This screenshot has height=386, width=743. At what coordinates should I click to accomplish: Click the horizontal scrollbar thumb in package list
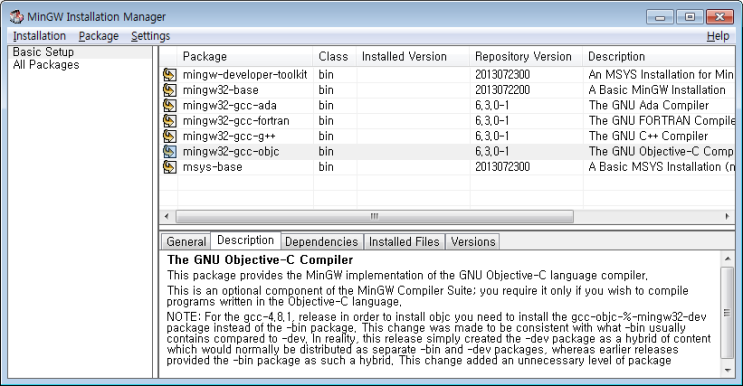374,216
